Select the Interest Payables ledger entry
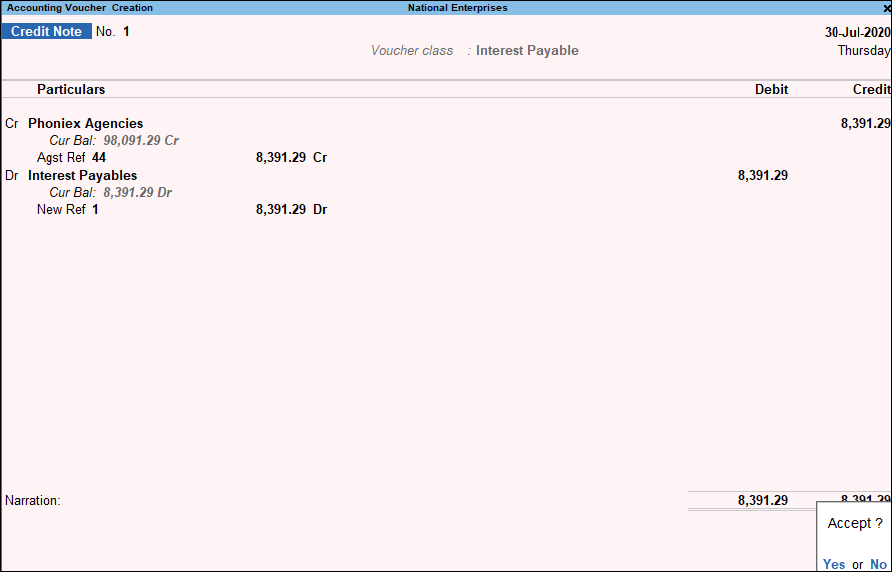This screenshot has width=892, height=572. tap(82, 175)
